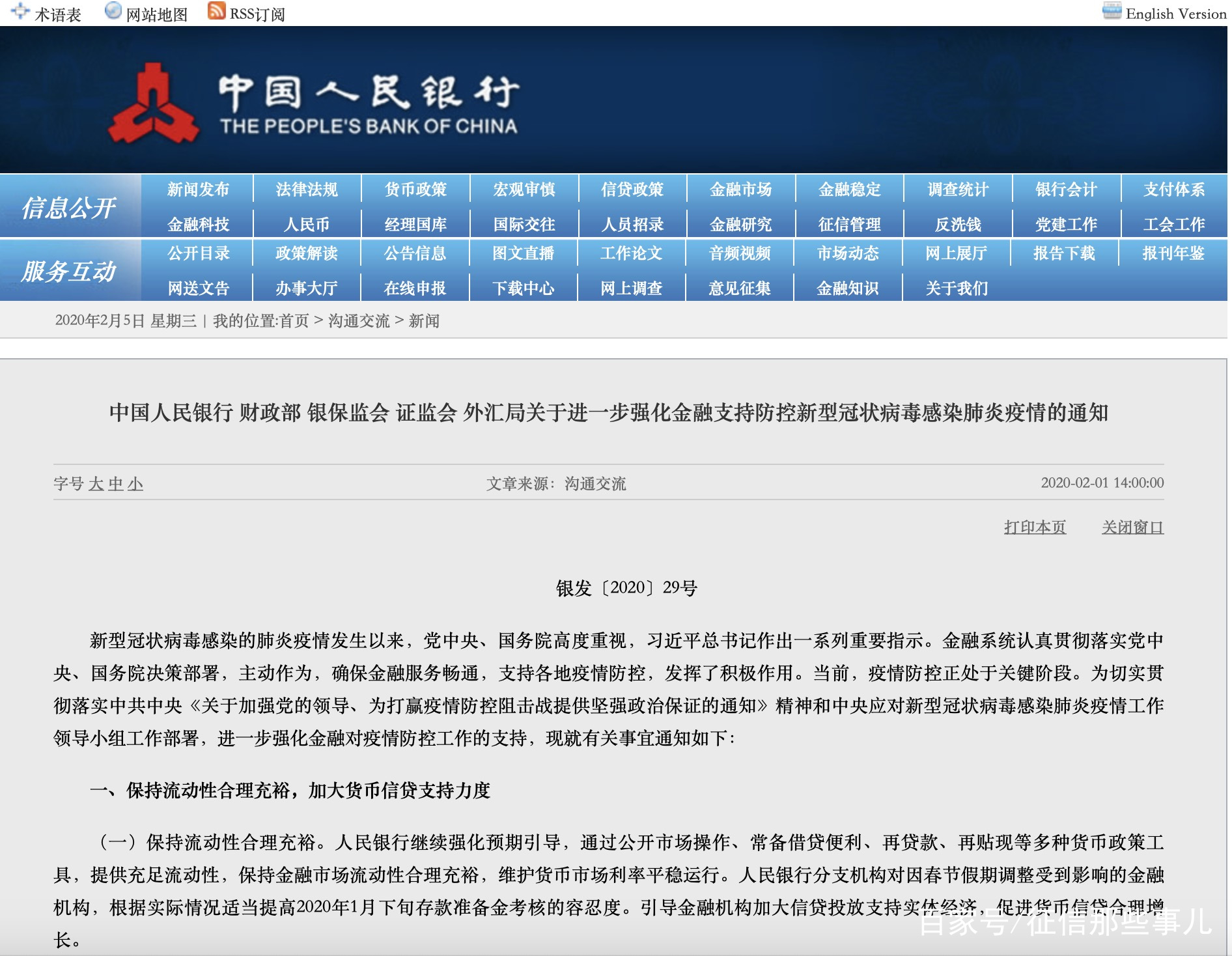Go to 沟通交流 in breadcrumb

click(x=359, y=321)
